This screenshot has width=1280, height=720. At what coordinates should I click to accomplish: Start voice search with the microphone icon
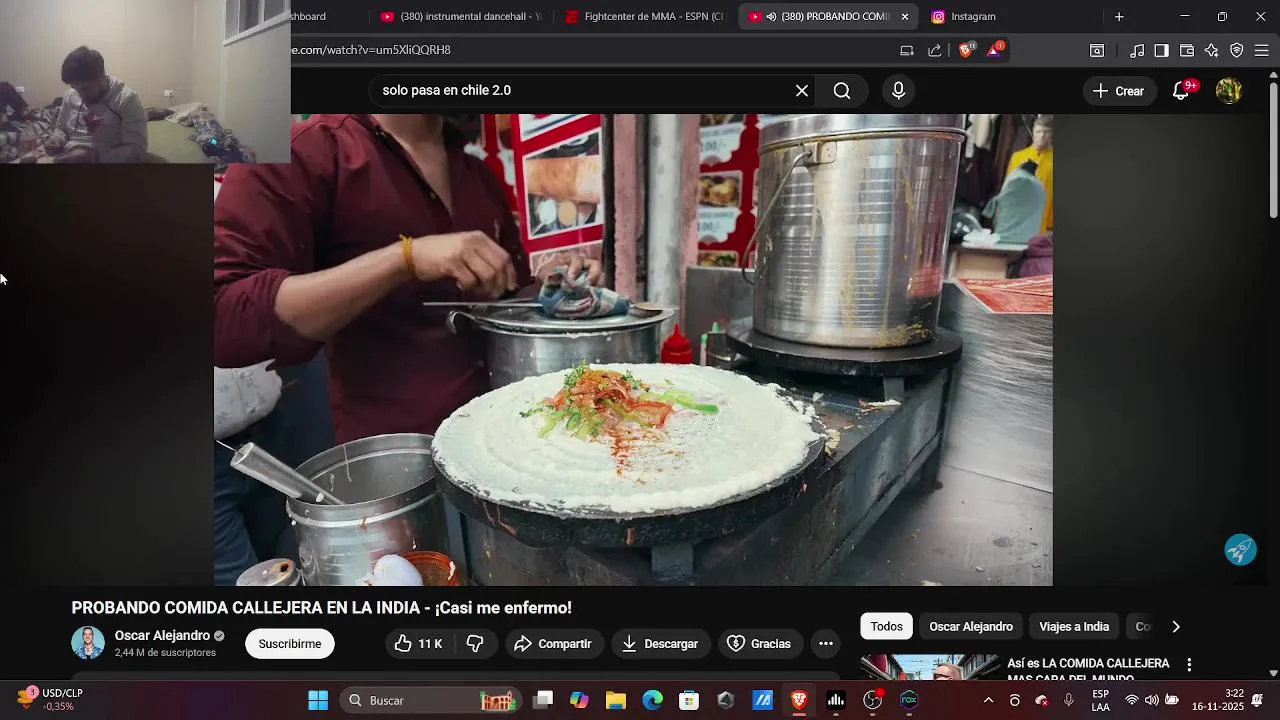pos(898,91)
